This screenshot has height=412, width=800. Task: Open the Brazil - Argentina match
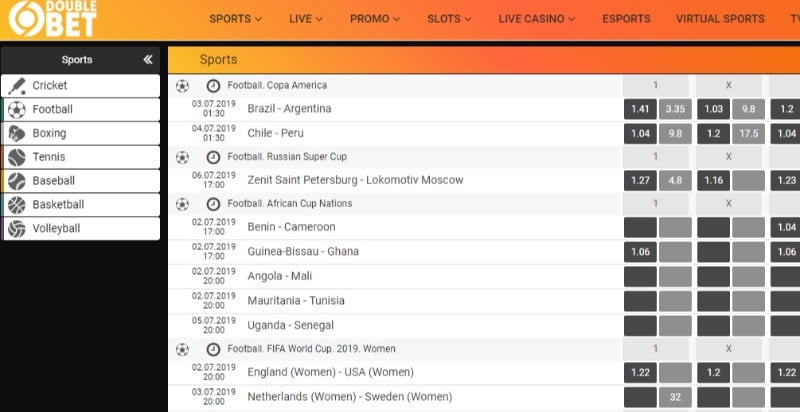(289, 109)
